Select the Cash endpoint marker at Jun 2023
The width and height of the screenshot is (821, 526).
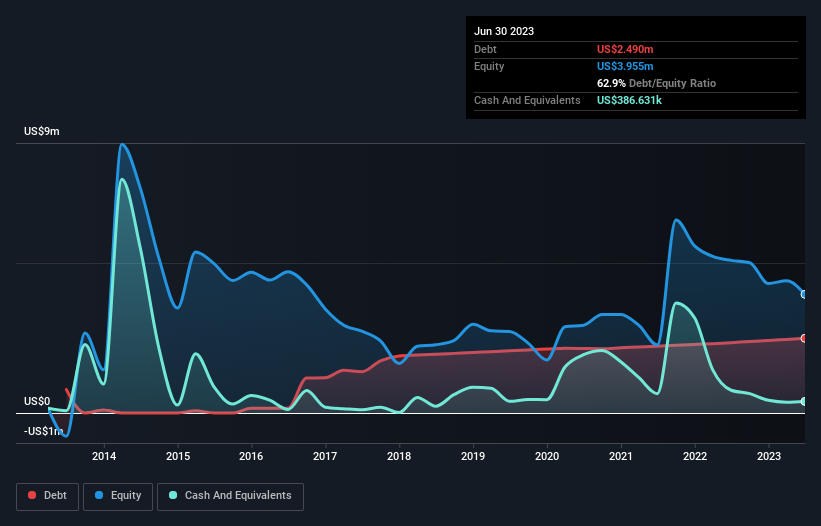click(x=804, y=401)
